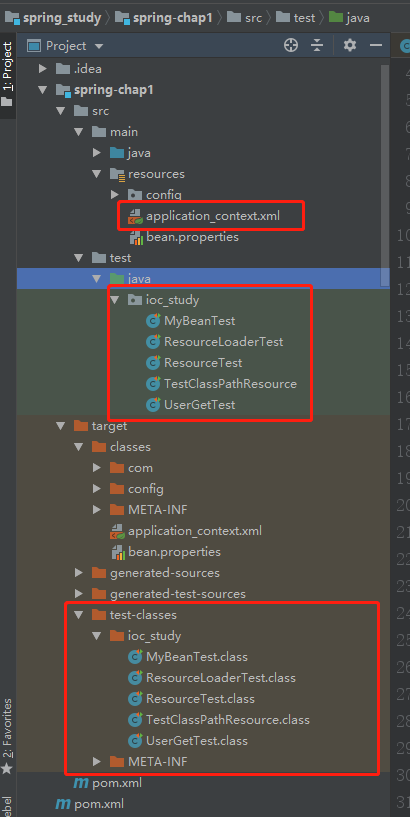The image size is (410, 817).
Task: Select ResourceLoaderTest in ioc_study package
Action: point(223,342)
